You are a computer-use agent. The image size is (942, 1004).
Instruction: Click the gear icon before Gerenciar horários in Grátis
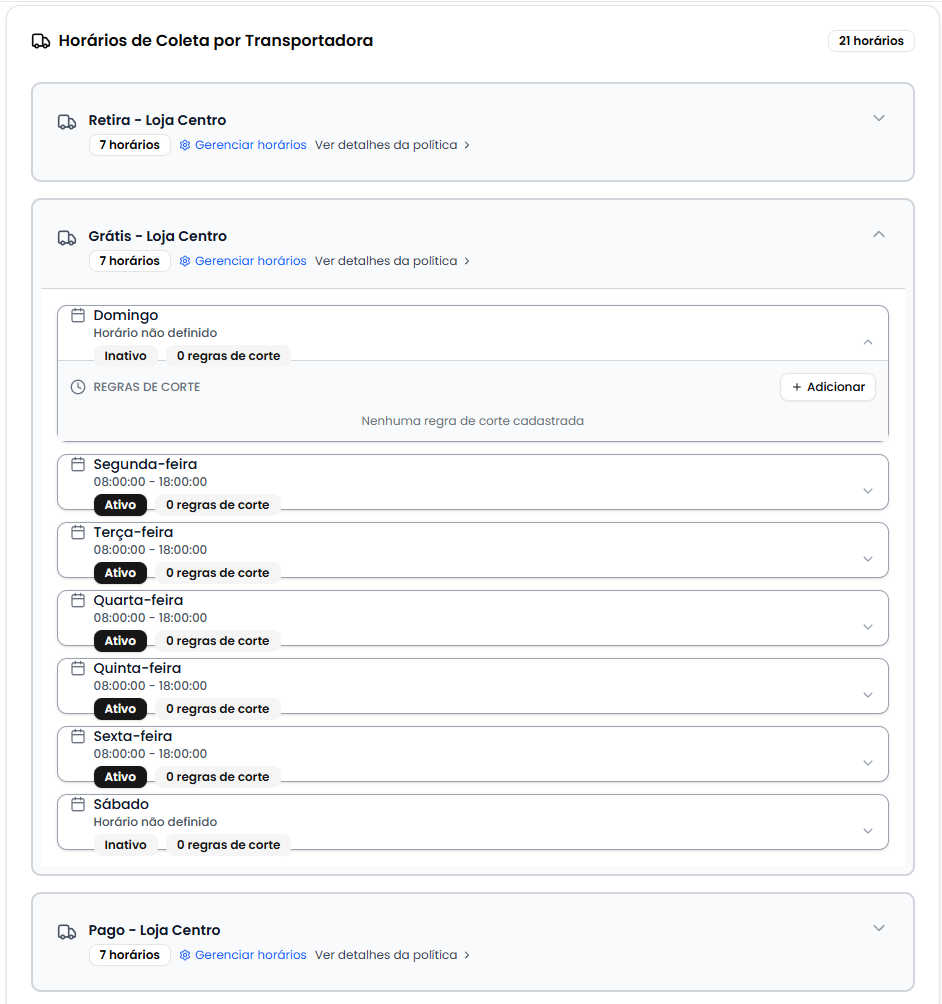pos(184,260)
